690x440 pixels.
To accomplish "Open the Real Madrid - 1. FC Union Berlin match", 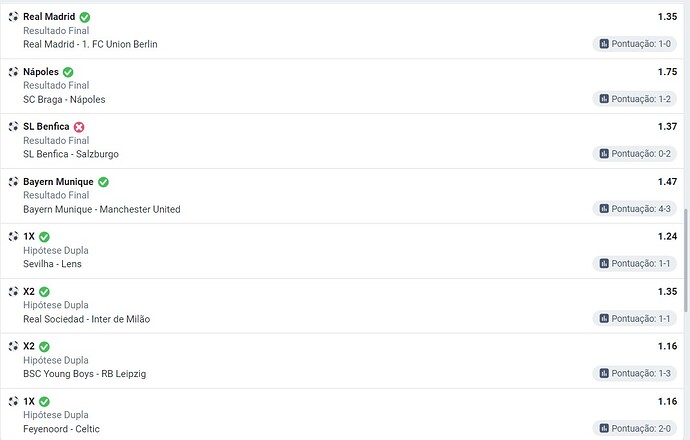I will [90, 44].
